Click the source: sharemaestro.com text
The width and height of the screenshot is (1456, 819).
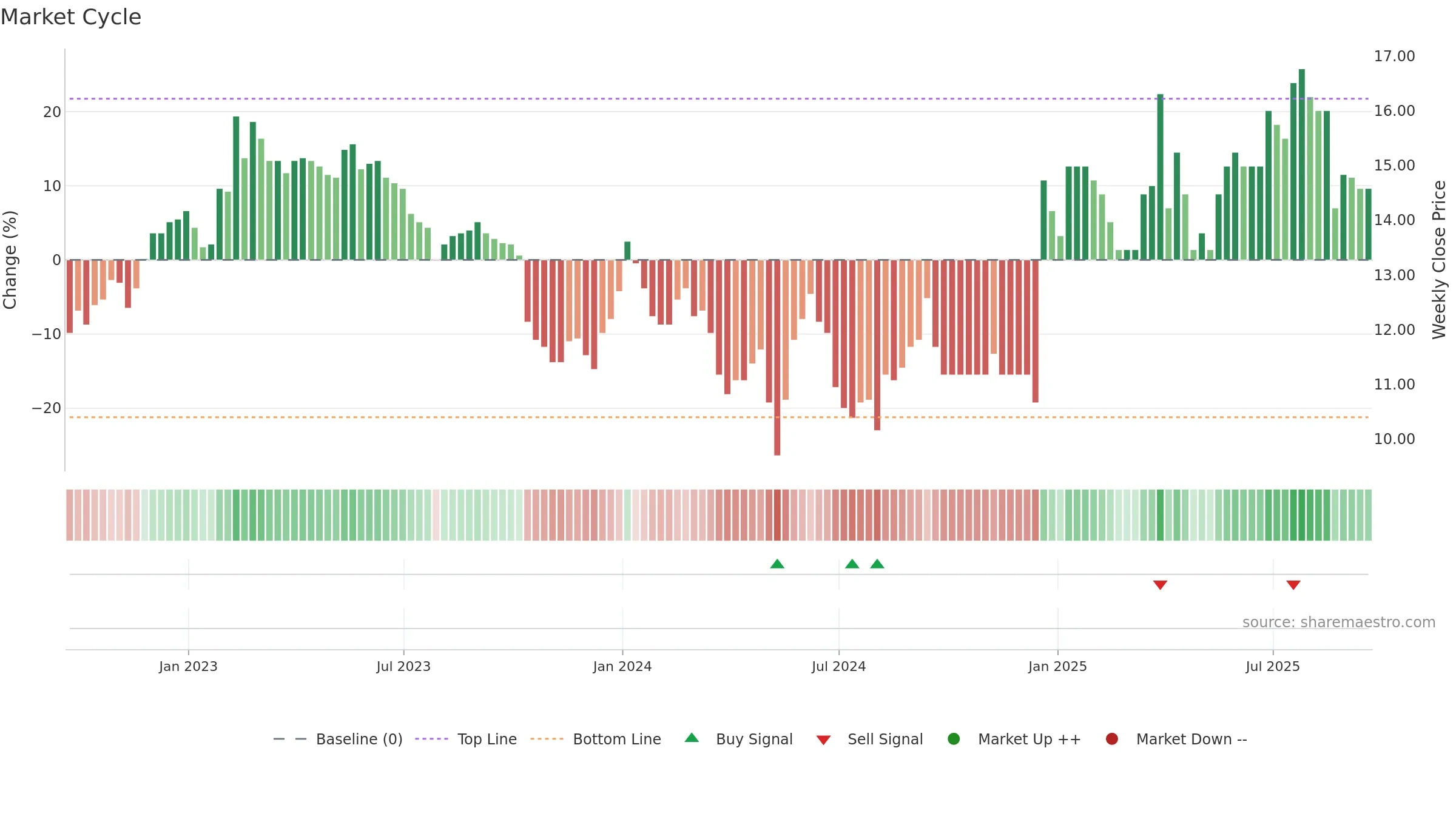[x=1339, y=622]
